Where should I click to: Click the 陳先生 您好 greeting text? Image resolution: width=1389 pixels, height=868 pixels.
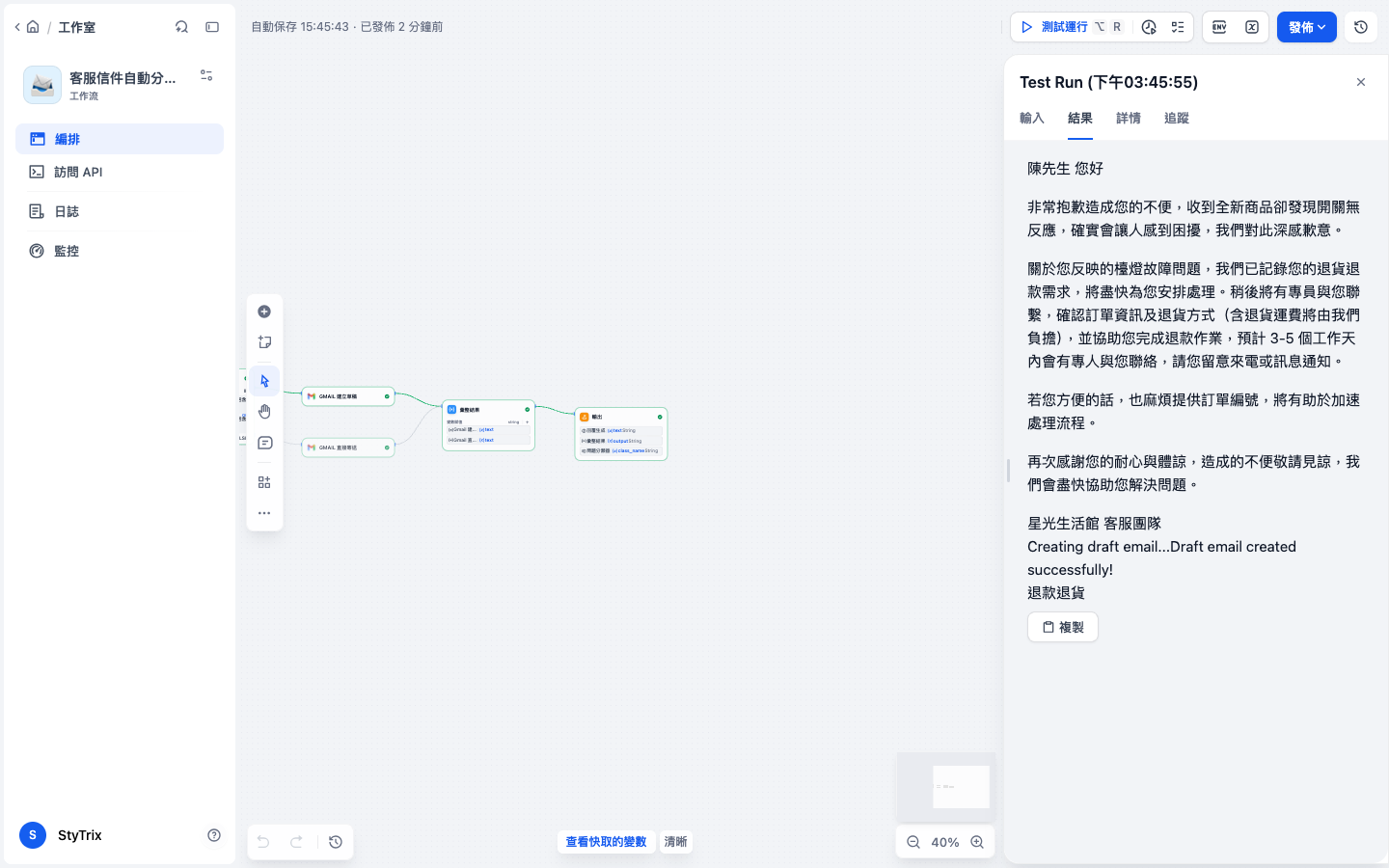pyautogui.click(x=1066, y=168)
